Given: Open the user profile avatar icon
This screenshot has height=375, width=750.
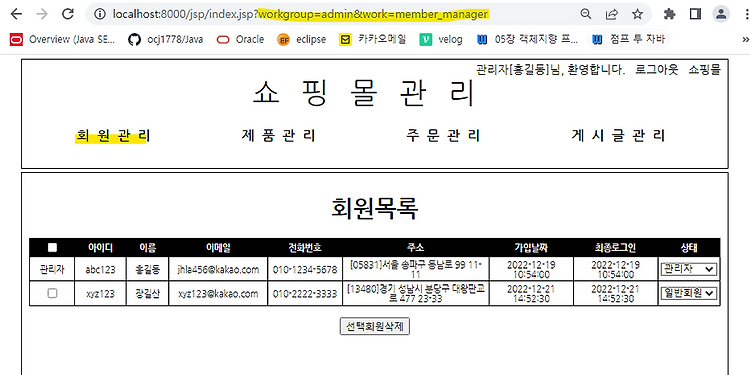Looking at the screenshot, I should pos(720,14).
